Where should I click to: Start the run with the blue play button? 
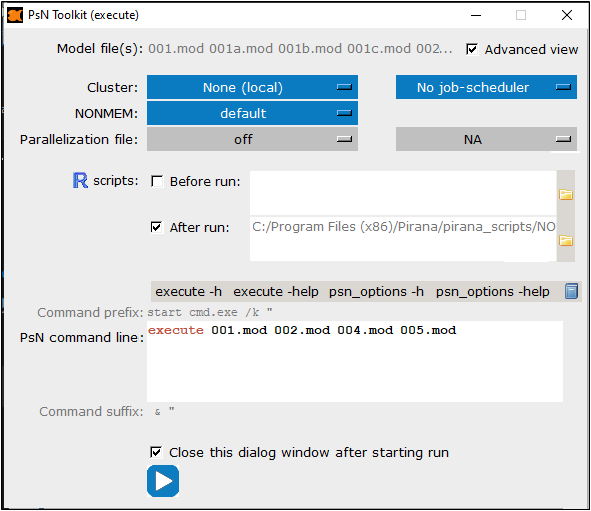pos(163,481)
